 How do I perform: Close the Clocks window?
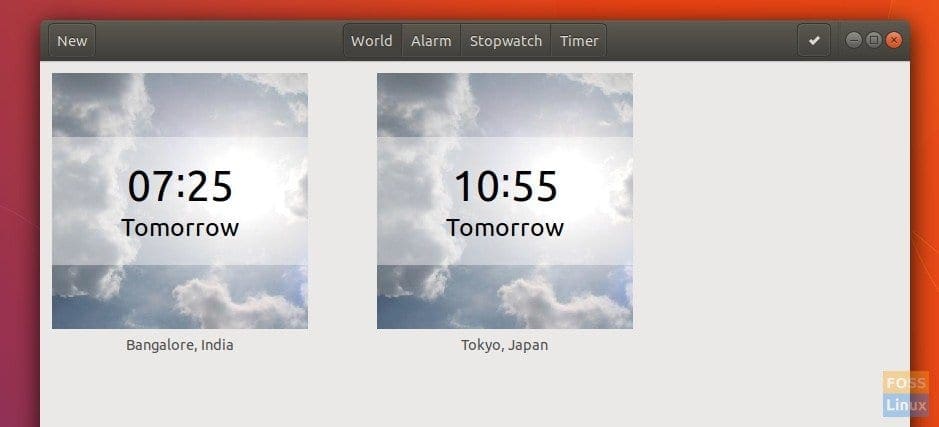894,40
